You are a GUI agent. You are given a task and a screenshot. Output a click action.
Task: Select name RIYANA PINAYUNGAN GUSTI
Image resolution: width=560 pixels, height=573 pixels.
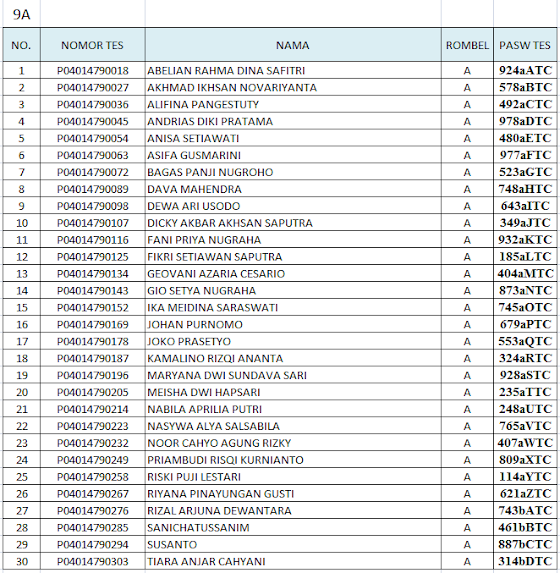point(220,494)
